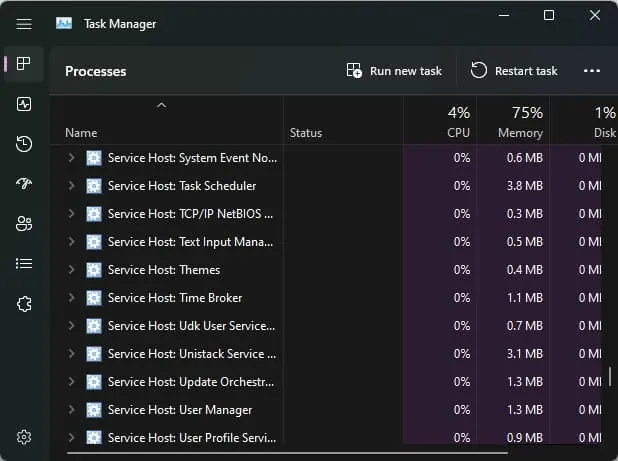Image resolution: width=618 pixels, height=461 pixels.
Task: Expand Service Host: Text Input Mana... row
Action: [x=71, y=242]
